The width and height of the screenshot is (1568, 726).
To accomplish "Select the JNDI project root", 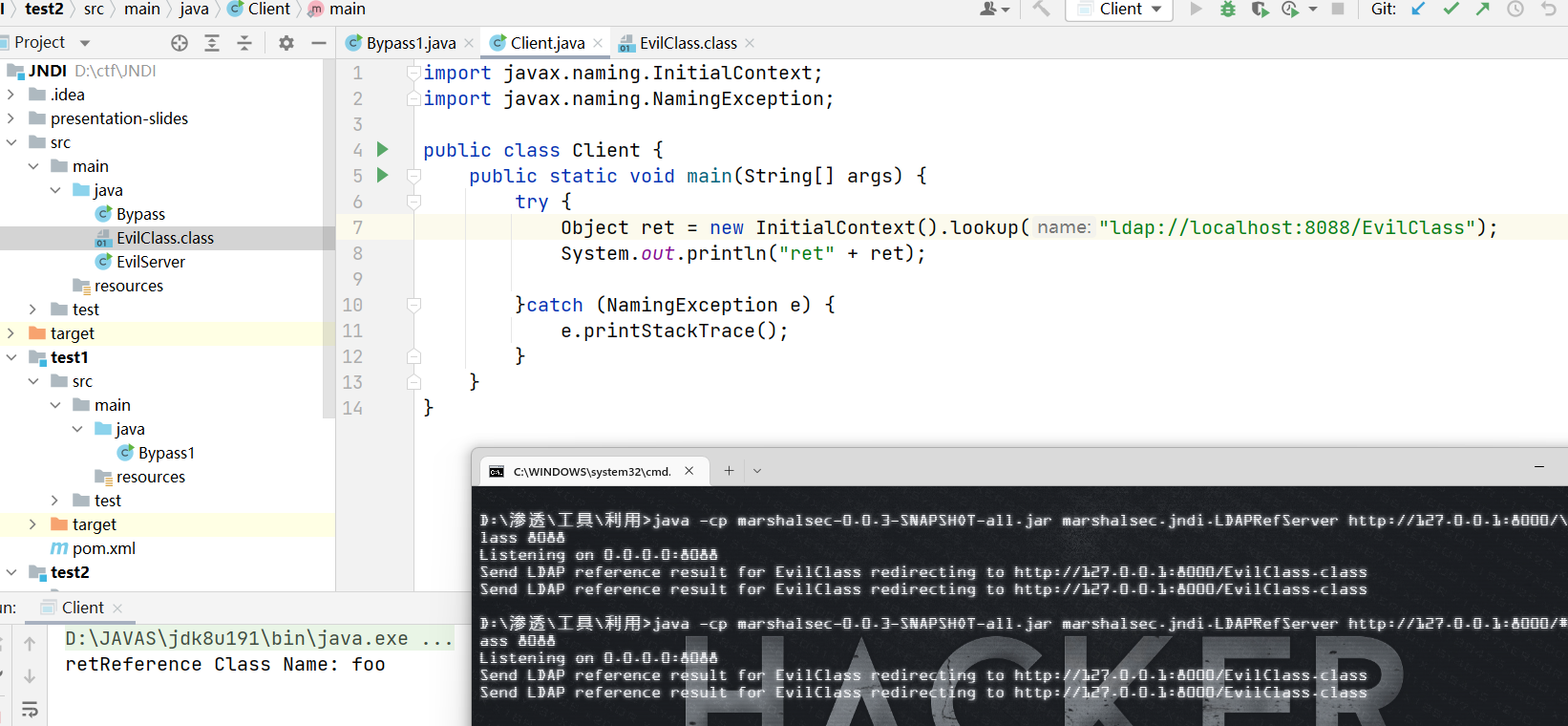I will point(47,71).
